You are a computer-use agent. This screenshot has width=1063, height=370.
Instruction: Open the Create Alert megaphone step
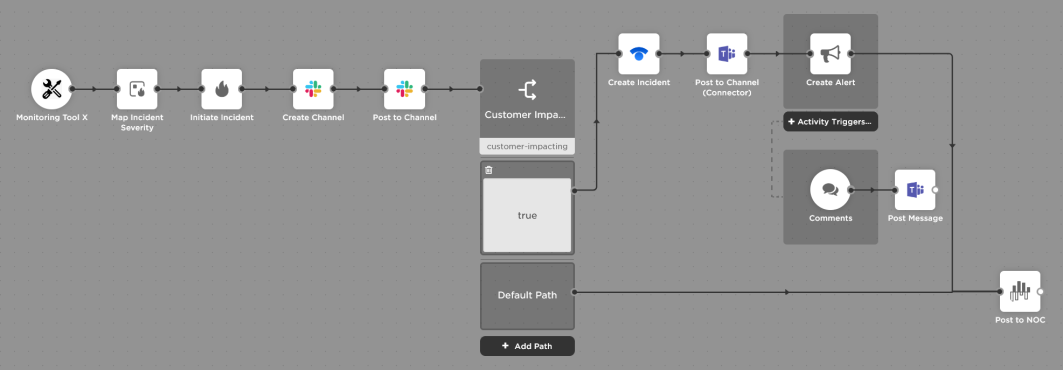[830, 54]
